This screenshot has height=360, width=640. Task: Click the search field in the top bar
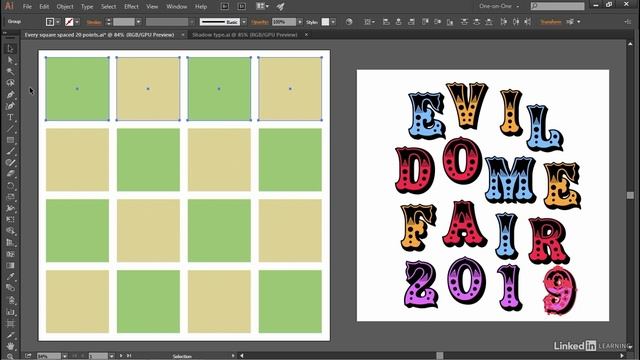point(558,6)
